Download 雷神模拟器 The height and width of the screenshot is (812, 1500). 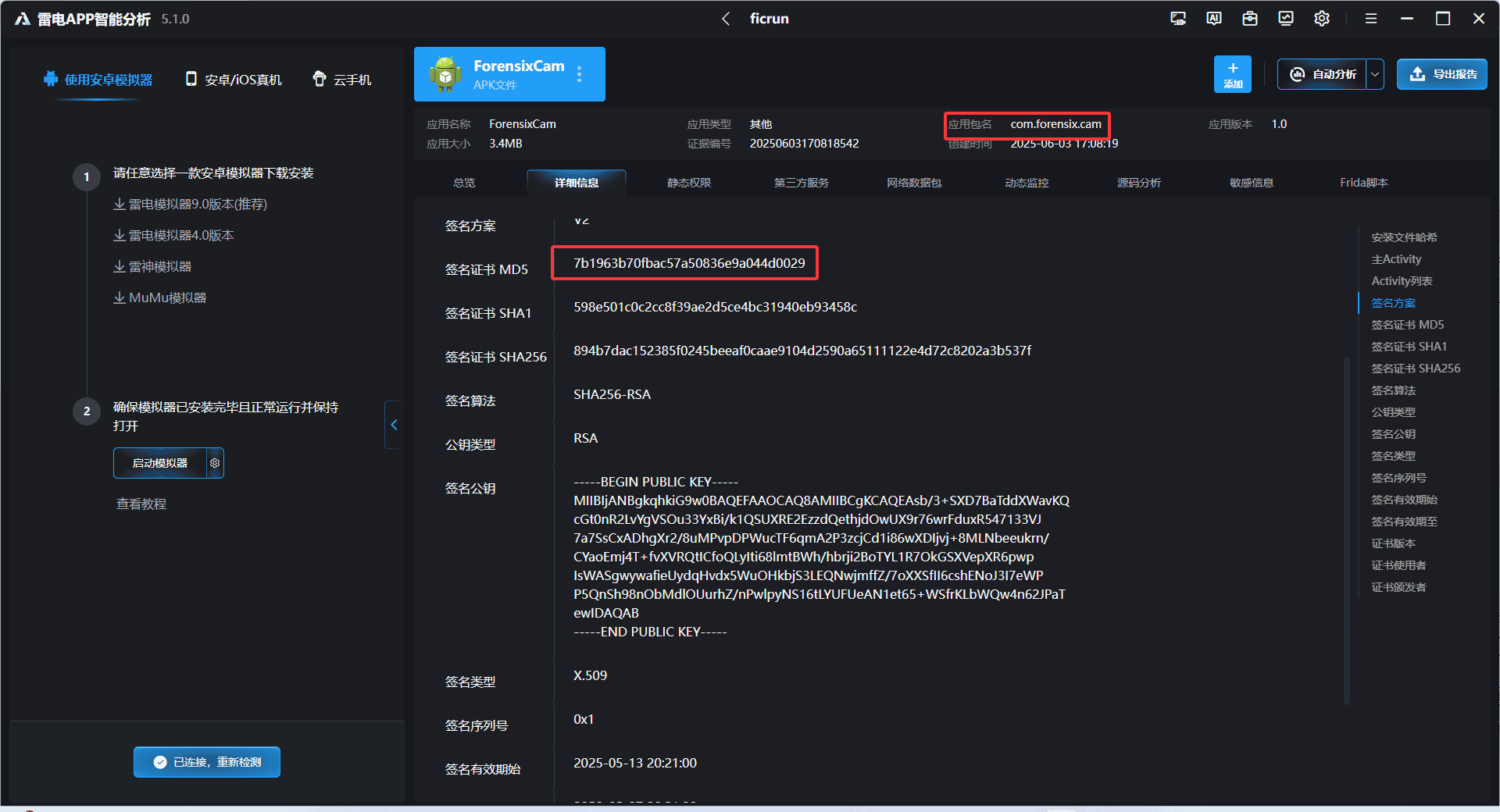[152, 267]
